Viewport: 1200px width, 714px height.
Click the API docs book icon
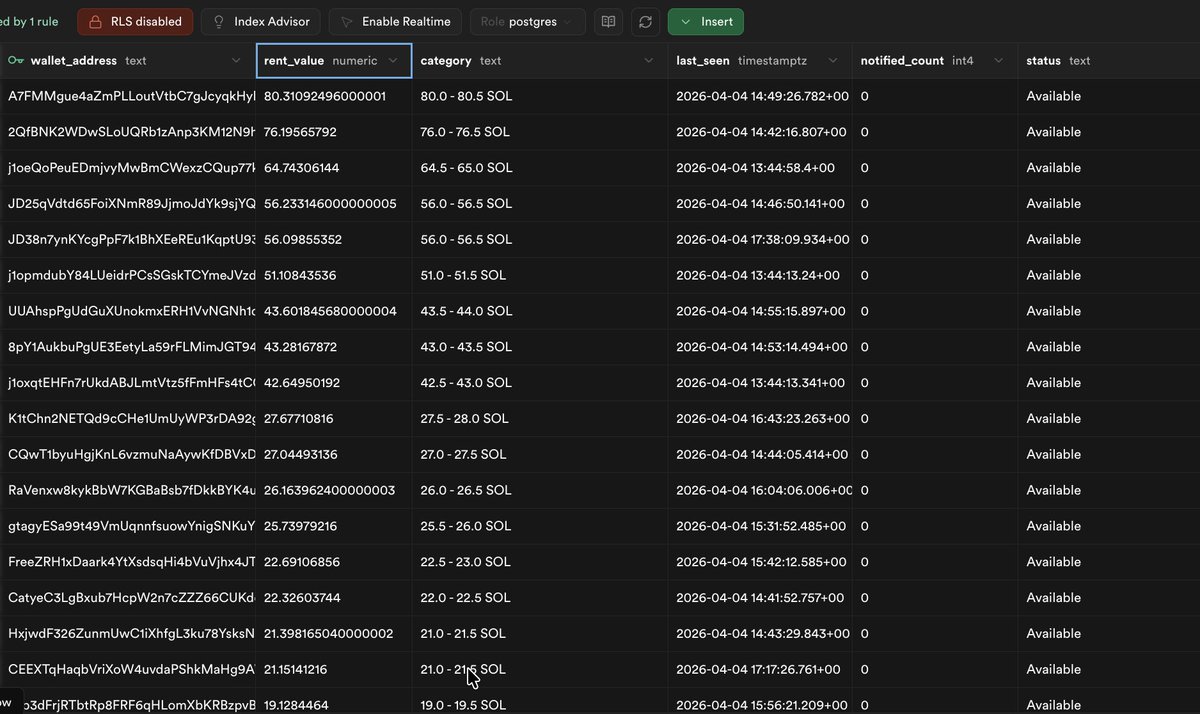pyautogui.click(x=607, y=21)
